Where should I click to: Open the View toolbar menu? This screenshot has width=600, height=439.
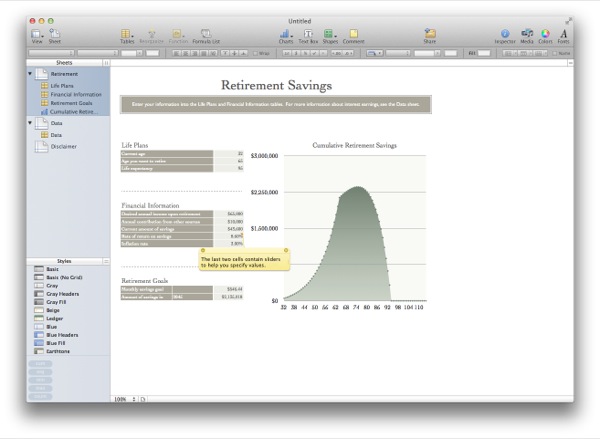[37, 36]
